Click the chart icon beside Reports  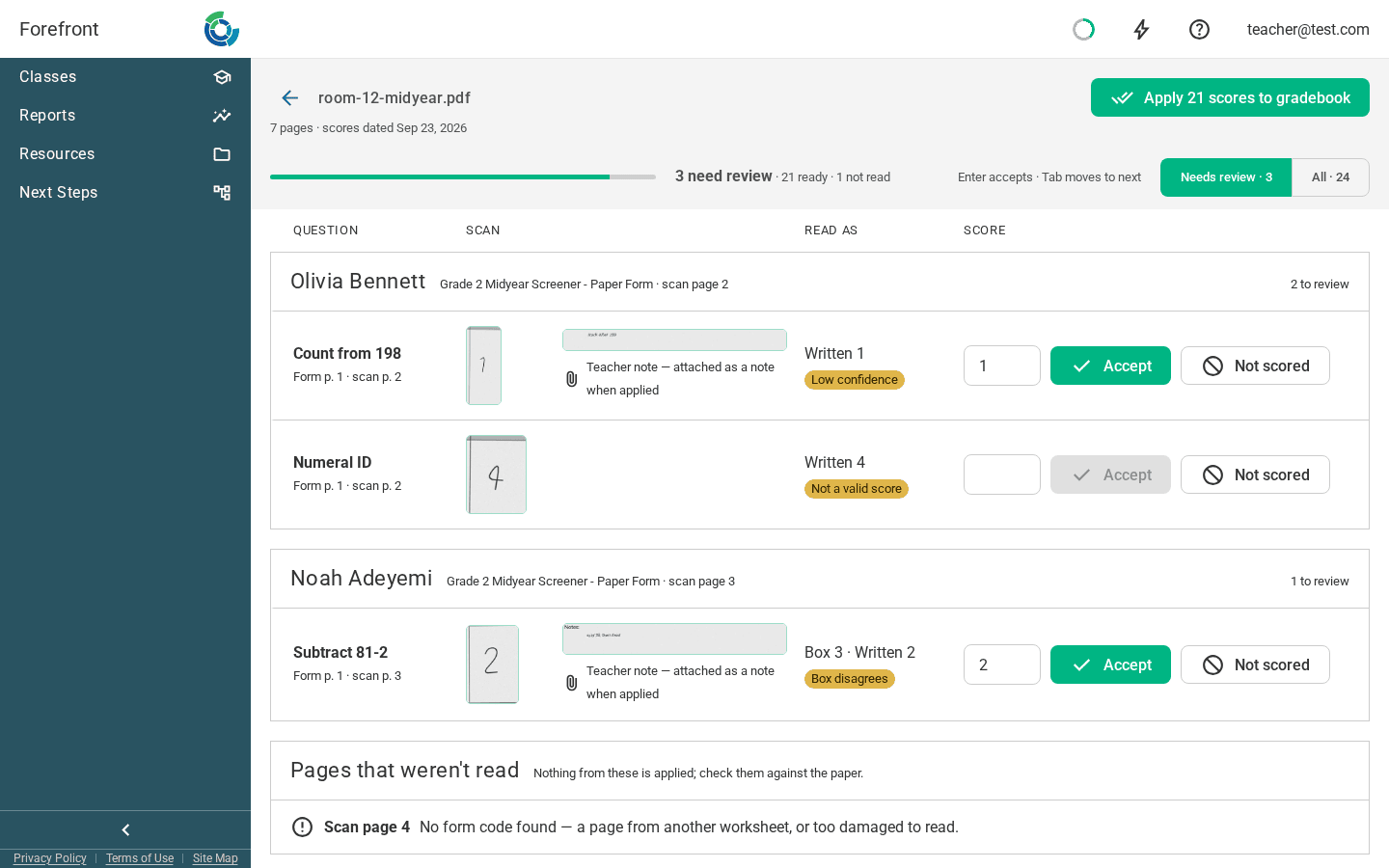coord(222,116)
